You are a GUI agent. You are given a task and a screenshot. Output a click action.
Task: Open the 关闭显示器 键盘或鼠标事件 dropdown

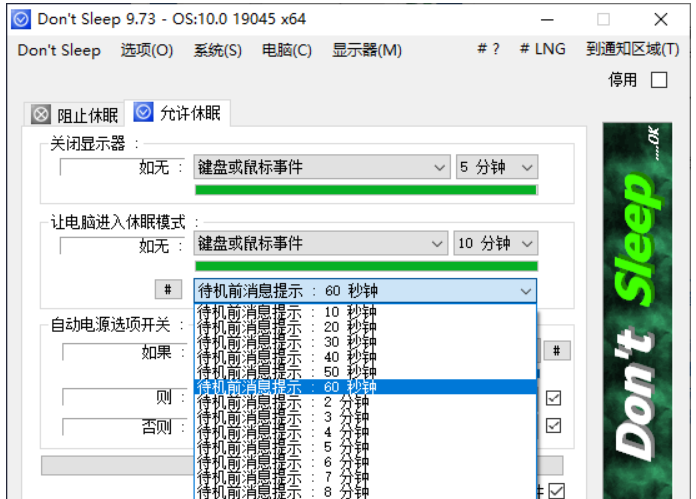tap(322, 167)
